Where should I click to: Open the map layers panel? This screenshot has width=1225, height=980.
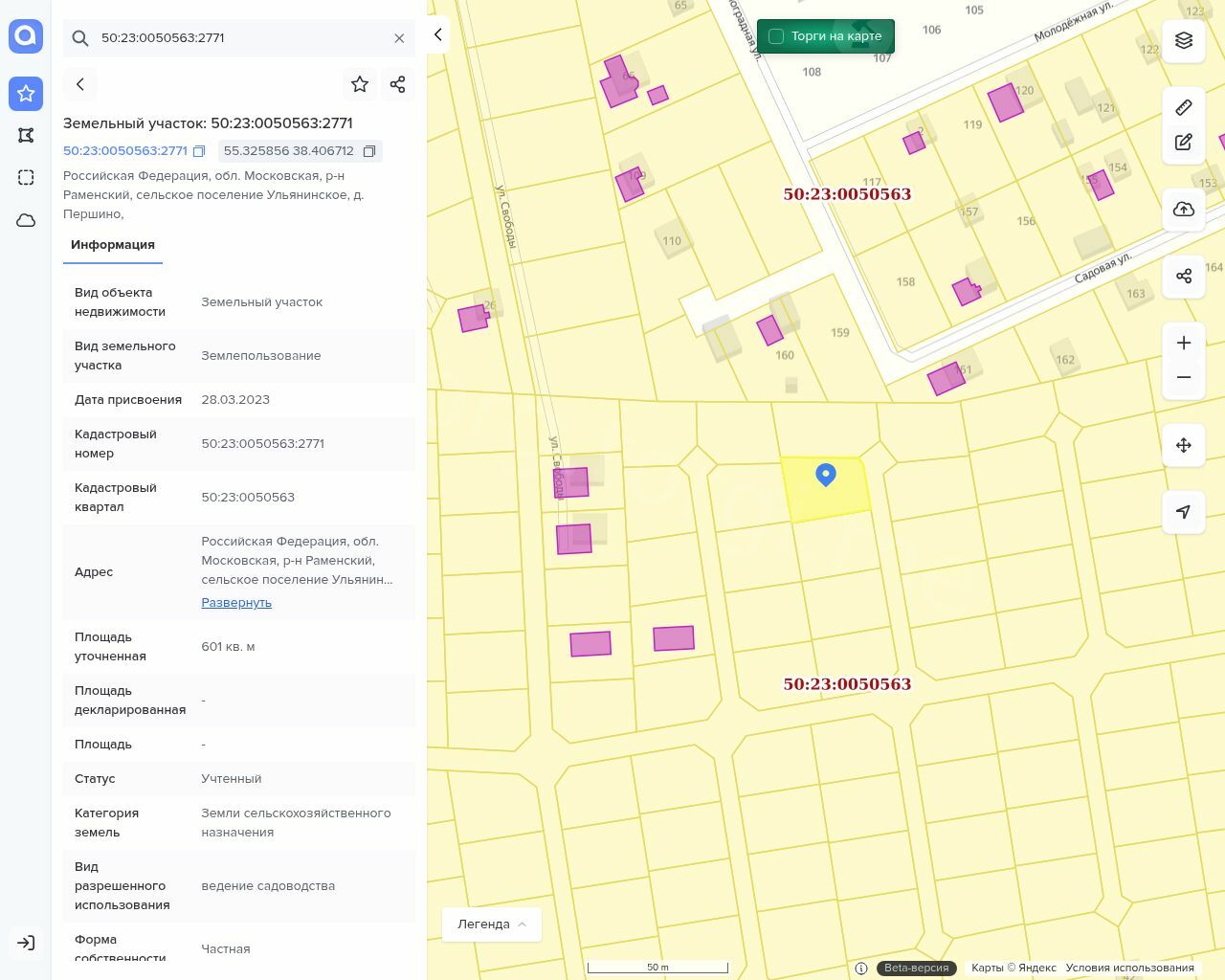point(1184,40)
